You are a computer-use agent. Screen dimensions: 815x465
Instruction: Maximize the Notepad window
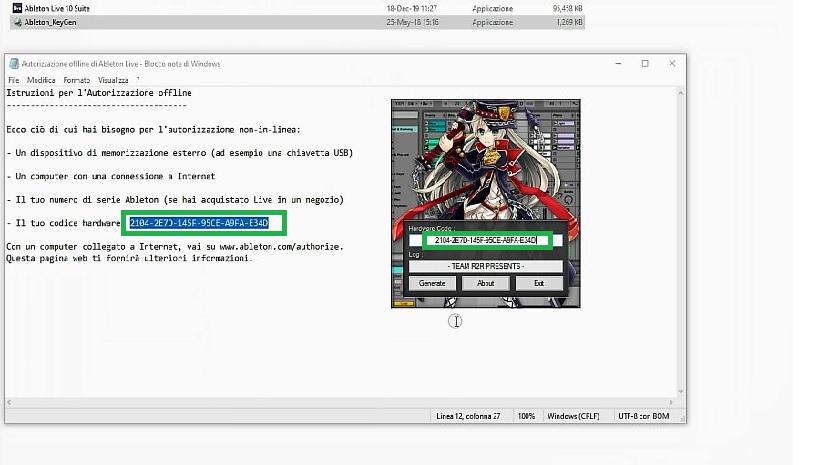click(x=645, y=63)
